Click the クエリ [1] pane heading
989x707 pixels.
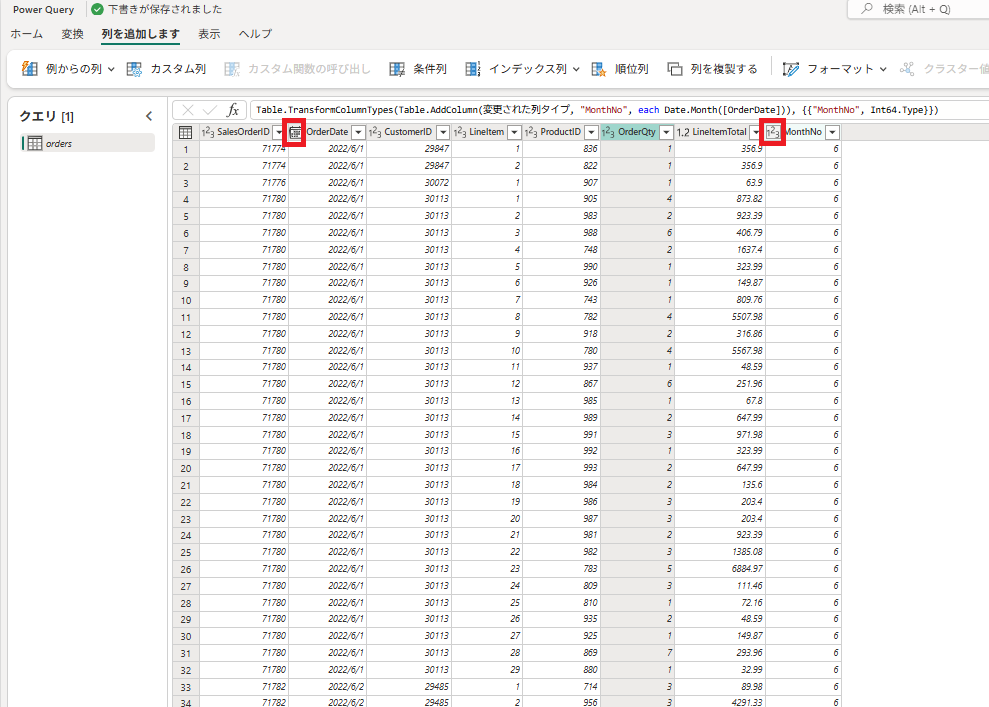pyautogui.click(x=47, y=116)
